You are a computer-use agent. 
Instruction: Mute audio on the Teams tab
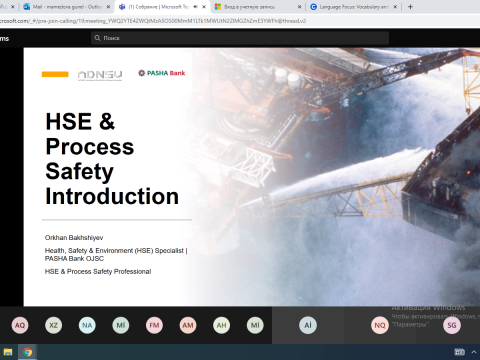point(196,7)
